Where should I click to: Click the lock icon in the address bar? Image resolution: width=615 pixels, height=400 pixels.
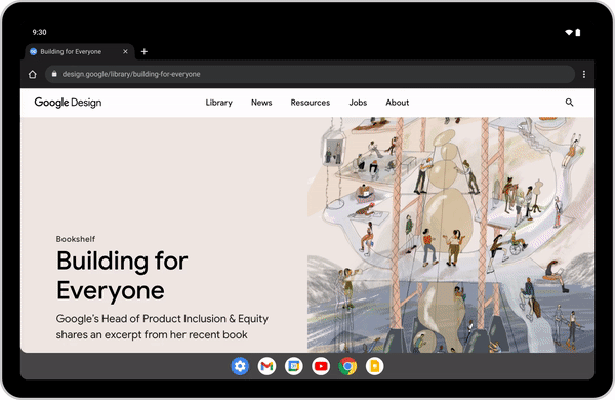coord(54,74)
